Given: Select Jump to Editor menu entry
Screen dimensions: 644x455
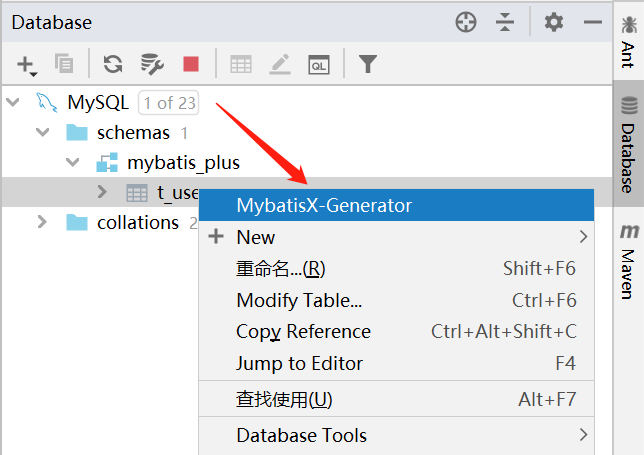Looking at the screenshot, I should pos(396,363).
